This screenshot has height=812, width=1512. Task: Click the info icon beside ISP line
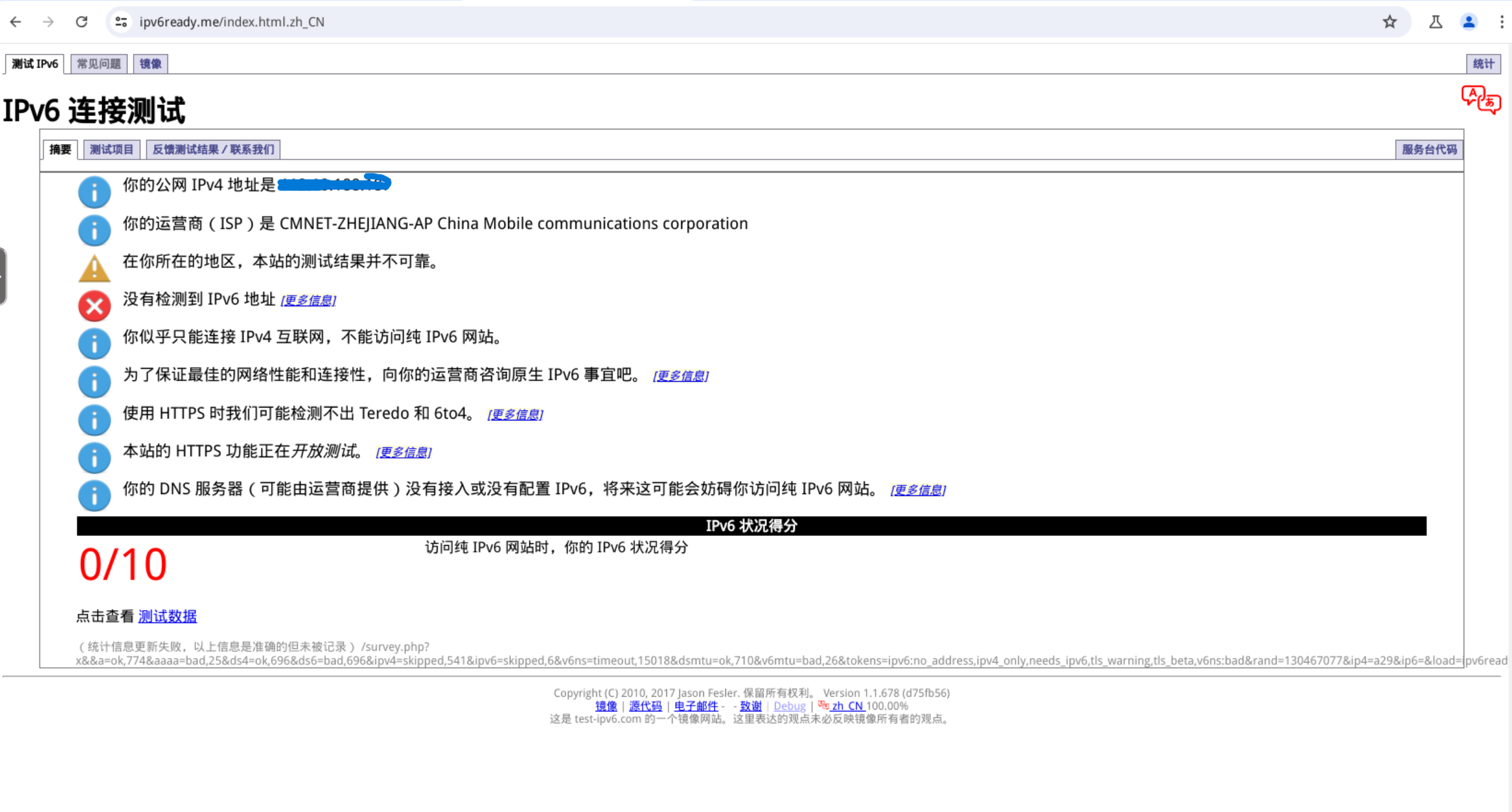click(x=94, y=230)
